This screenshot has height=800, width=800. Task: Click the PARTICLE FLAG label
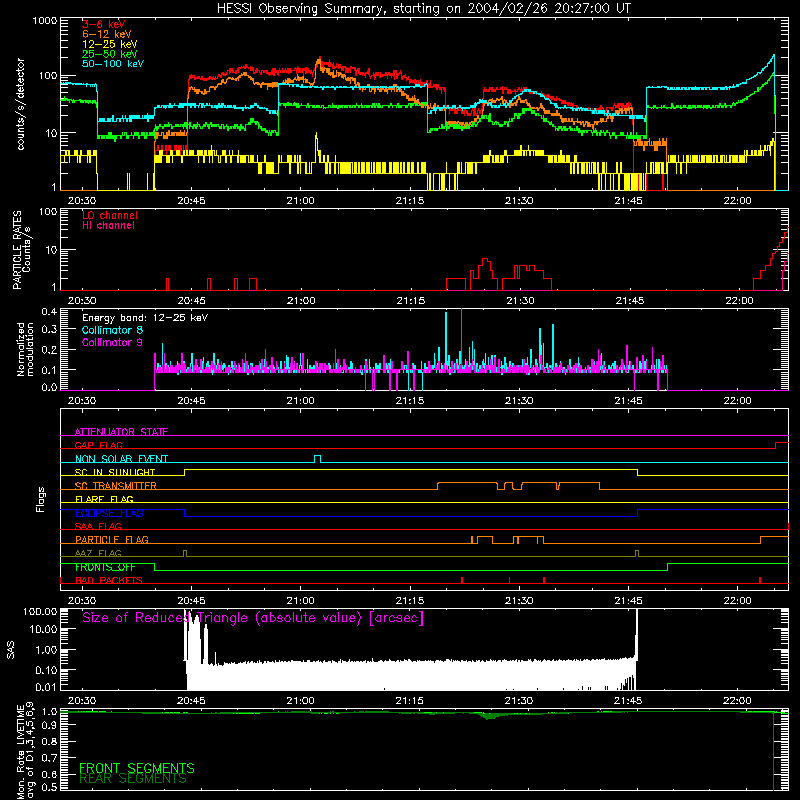pos(112,539)
